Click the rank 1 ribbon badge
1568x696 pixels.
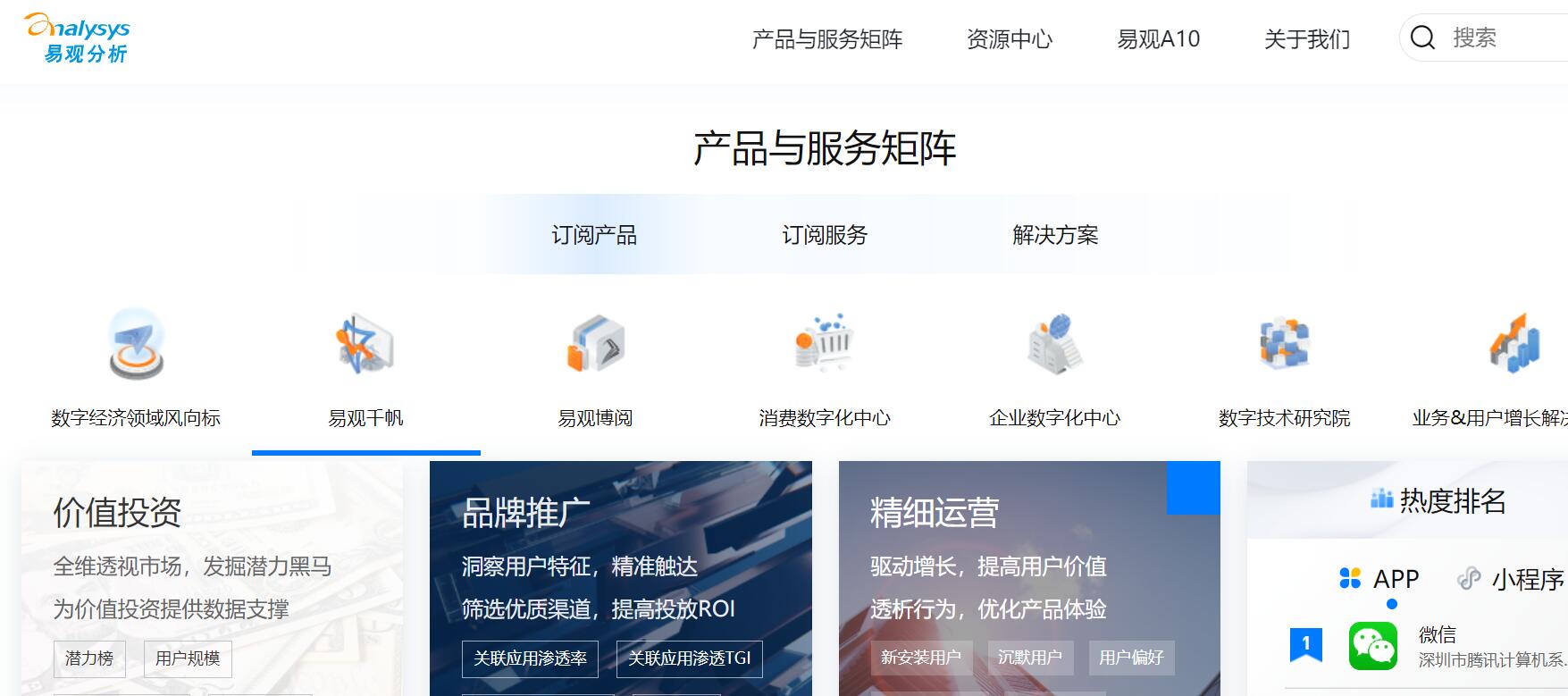tap(1306, 644)
